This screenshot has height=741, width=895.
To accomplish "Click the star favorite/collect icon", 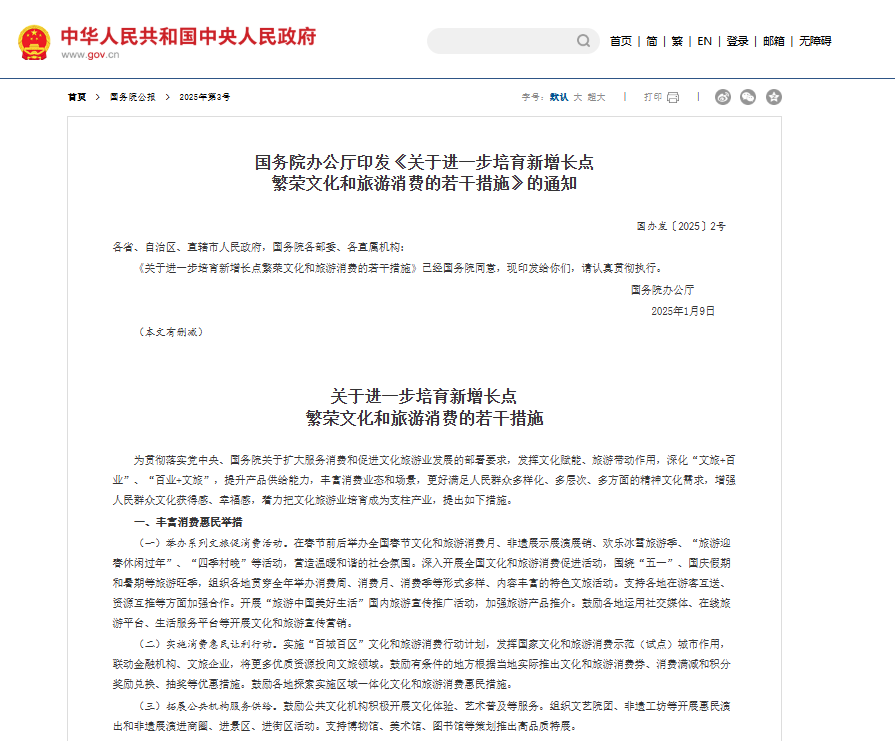I will coord(774,98).
